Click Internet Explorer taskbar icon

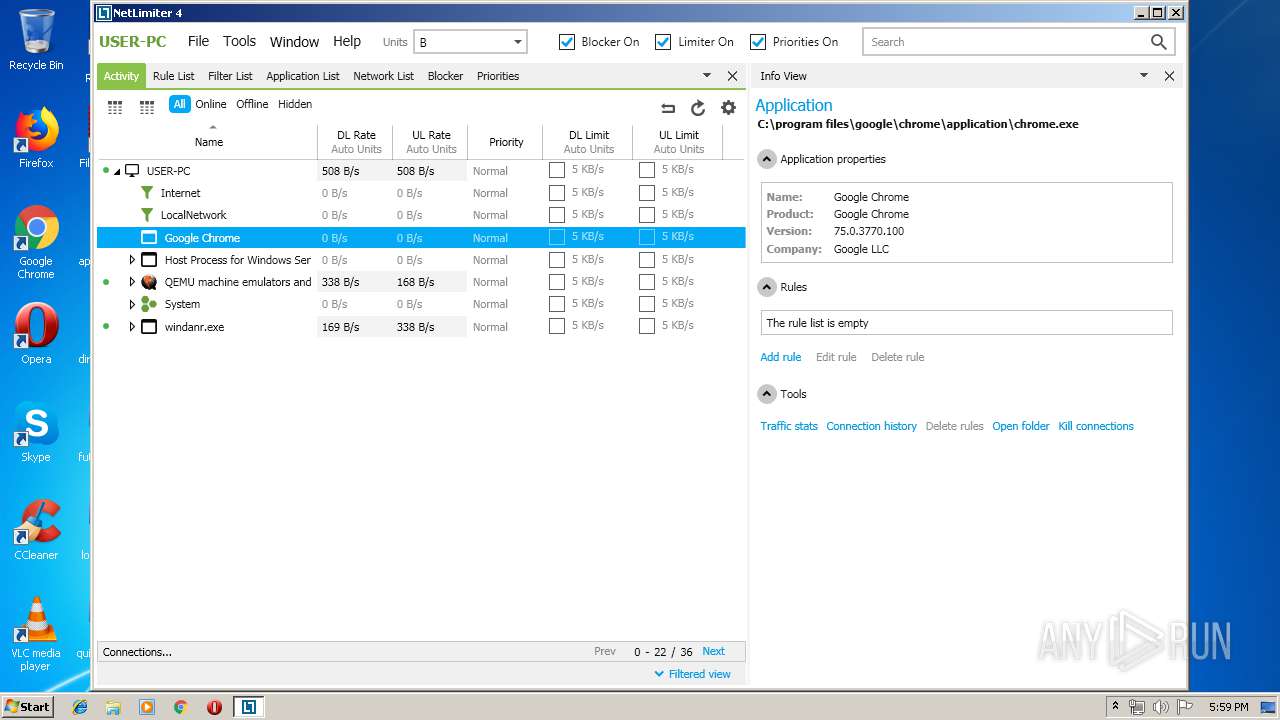coord(80,707)
